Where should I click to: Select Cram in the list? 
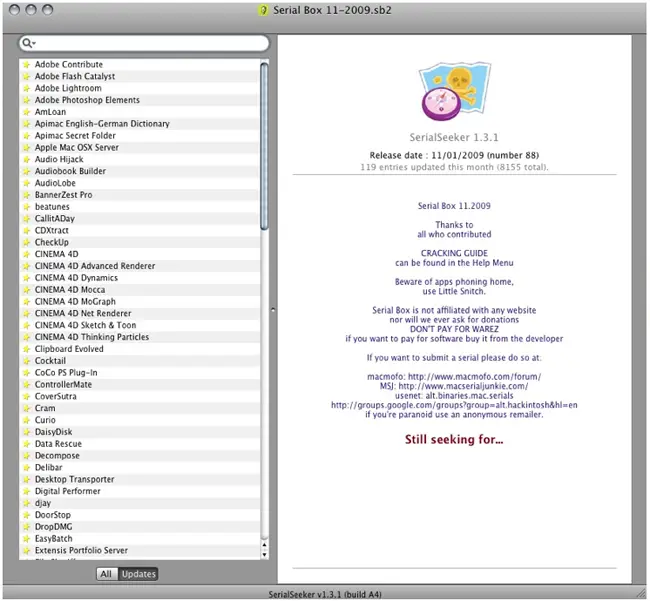pos(140,408)
